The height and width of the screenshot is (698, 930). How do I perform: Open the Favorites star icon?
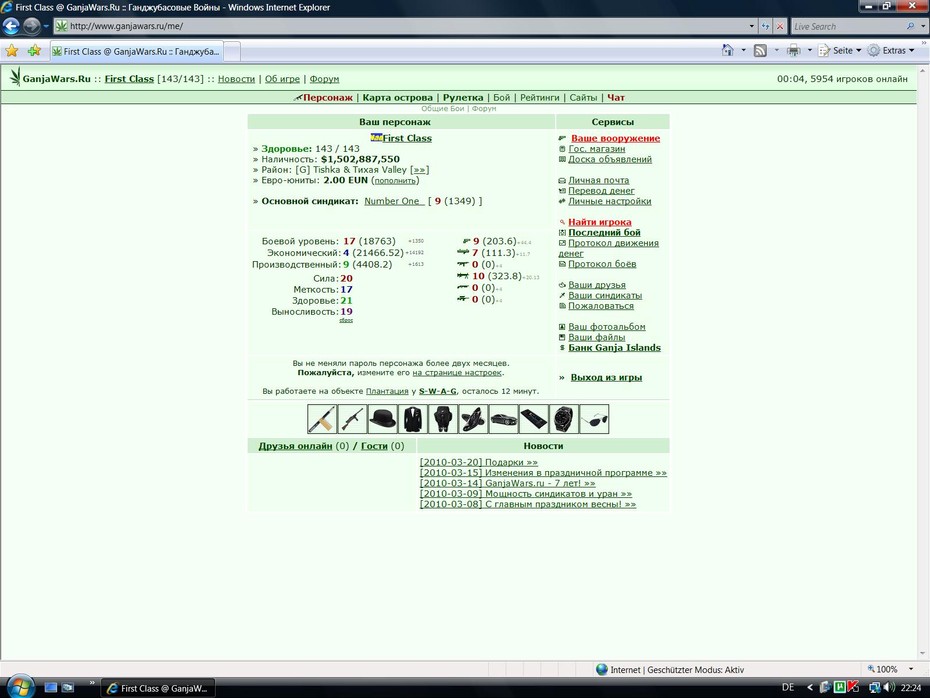12,51
